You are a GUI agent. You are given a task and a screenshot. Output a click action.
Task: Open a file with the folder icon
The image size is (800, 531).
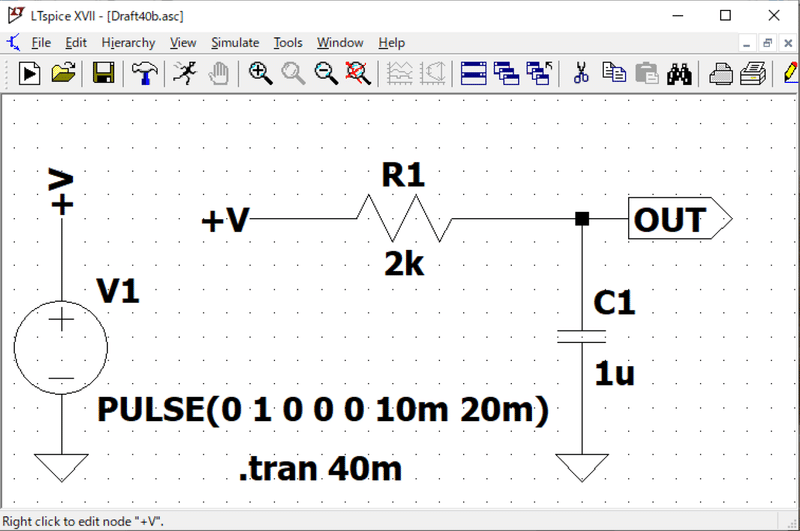pyautogui.click(x=63, y=74)
